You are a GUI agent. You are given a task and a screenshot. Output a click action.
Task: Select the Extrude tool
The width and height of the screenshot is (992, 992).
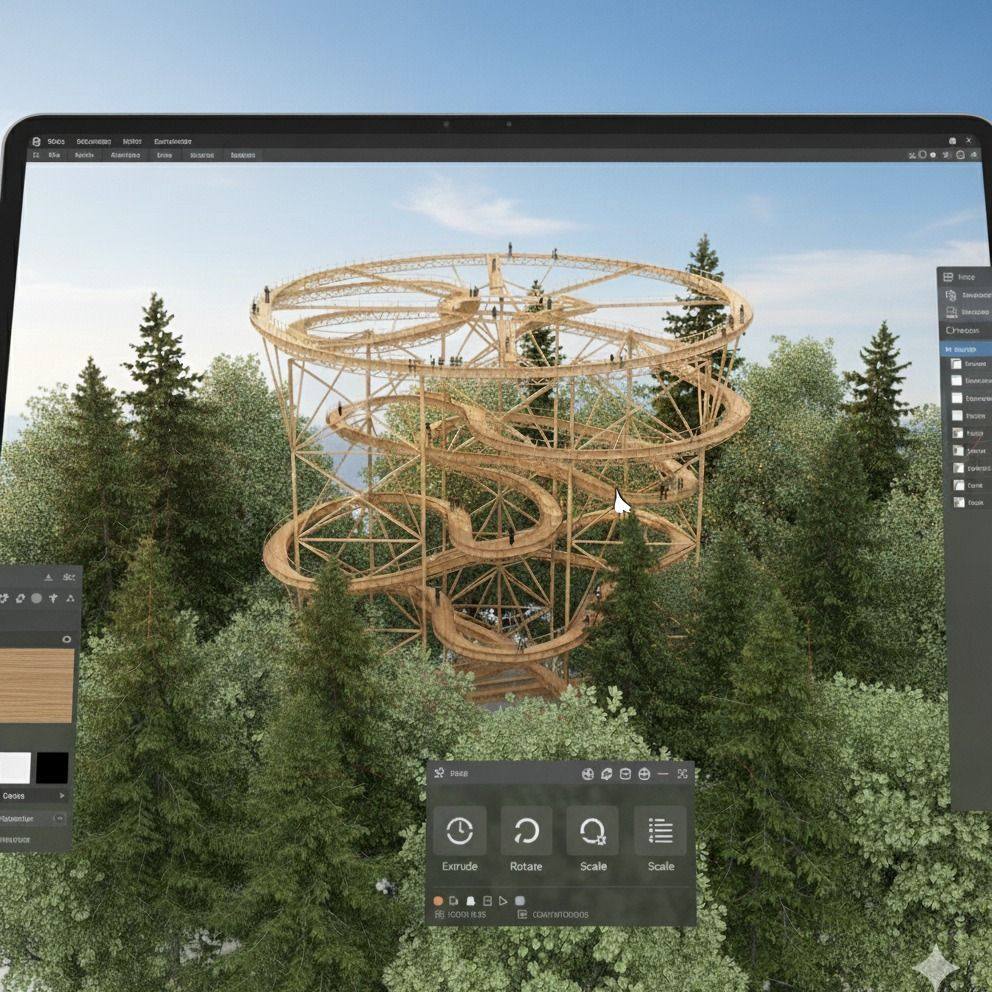459,831
